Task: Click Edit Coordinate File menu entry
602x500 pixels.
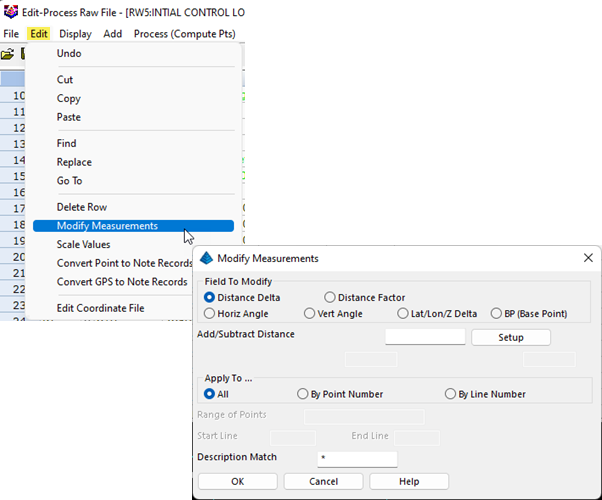Action: (x=100, y=308)
